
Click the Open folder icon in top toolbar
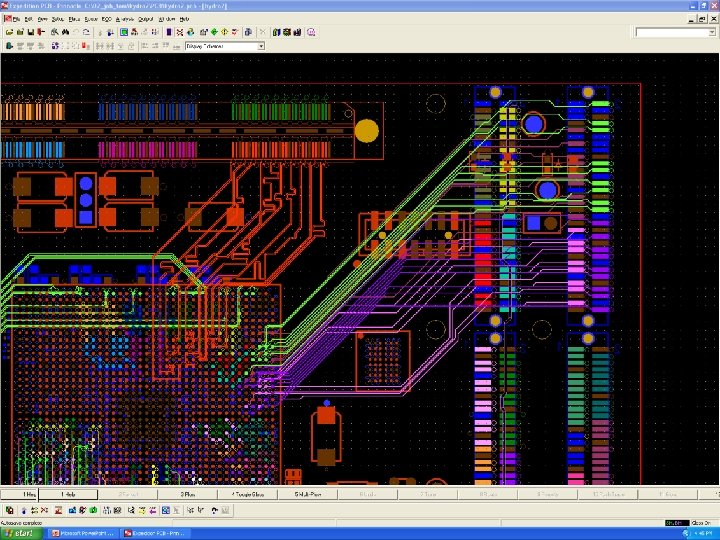coord(10,32)
